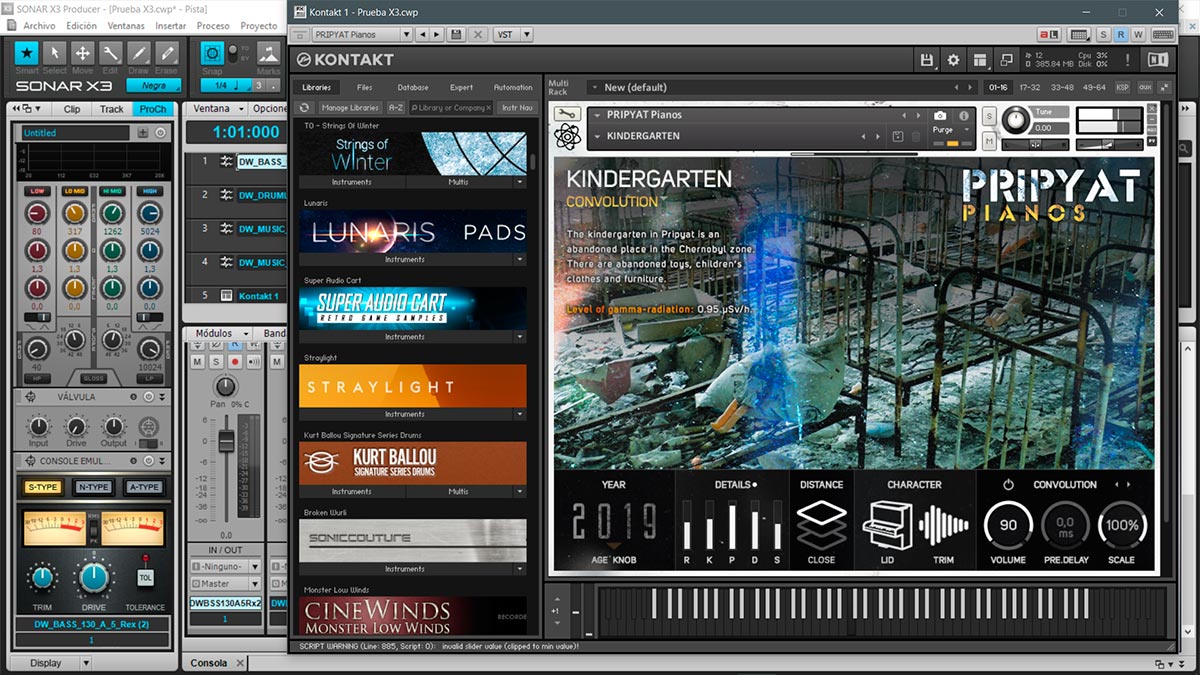Open Lunaris Instruments button
This screenshot has width=1200, height=675.
point(405,260)
